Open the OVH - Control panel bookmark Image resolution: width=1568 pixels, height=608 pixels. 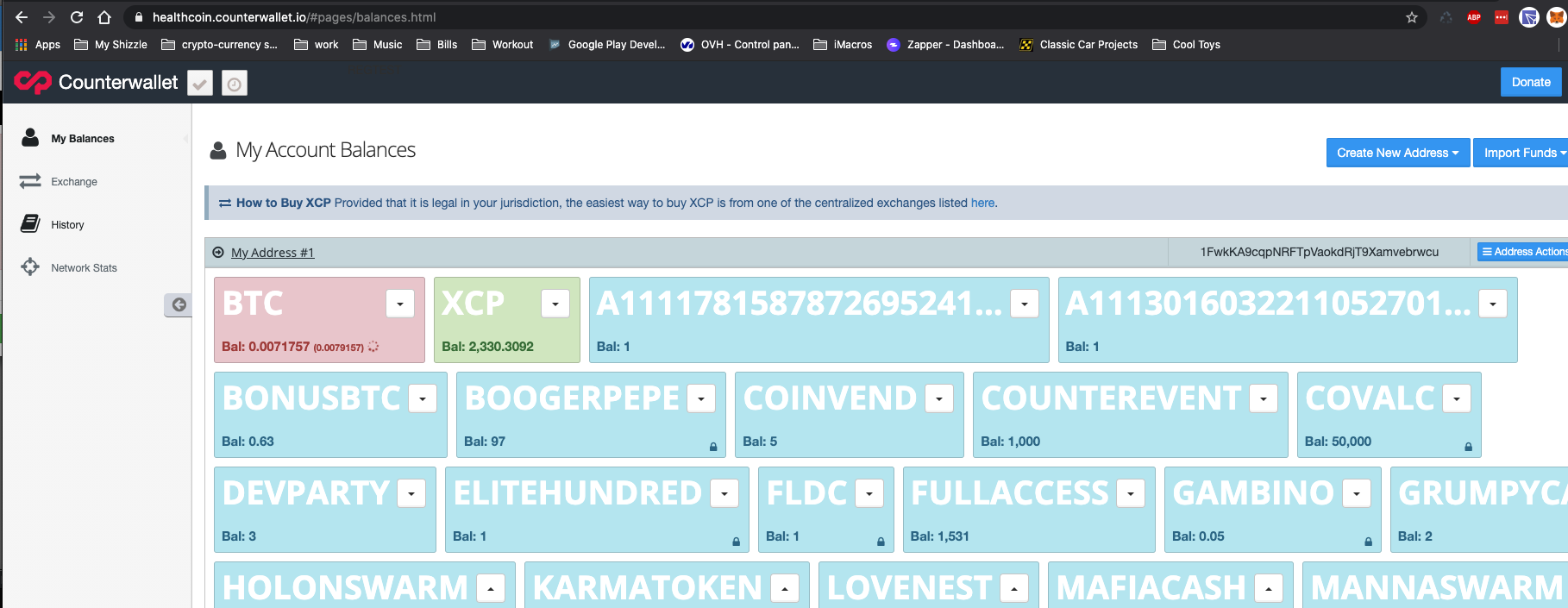(x=740, y=45)
